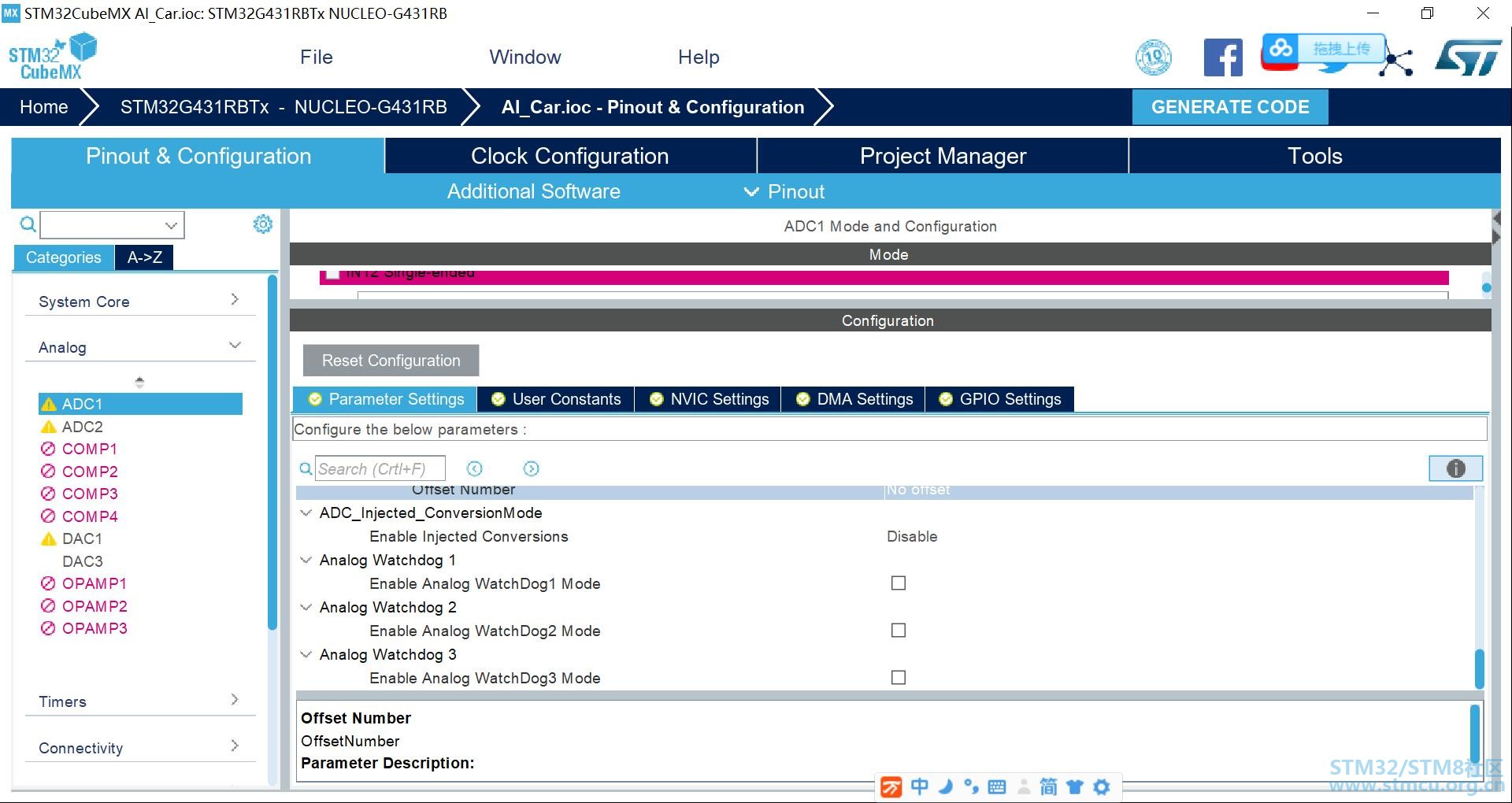Image resolution: width=1512 pixels, height=803 pixels.
Task: Enable Analog WatchDog1 Mode checkbox
Action: pos(899,583)
